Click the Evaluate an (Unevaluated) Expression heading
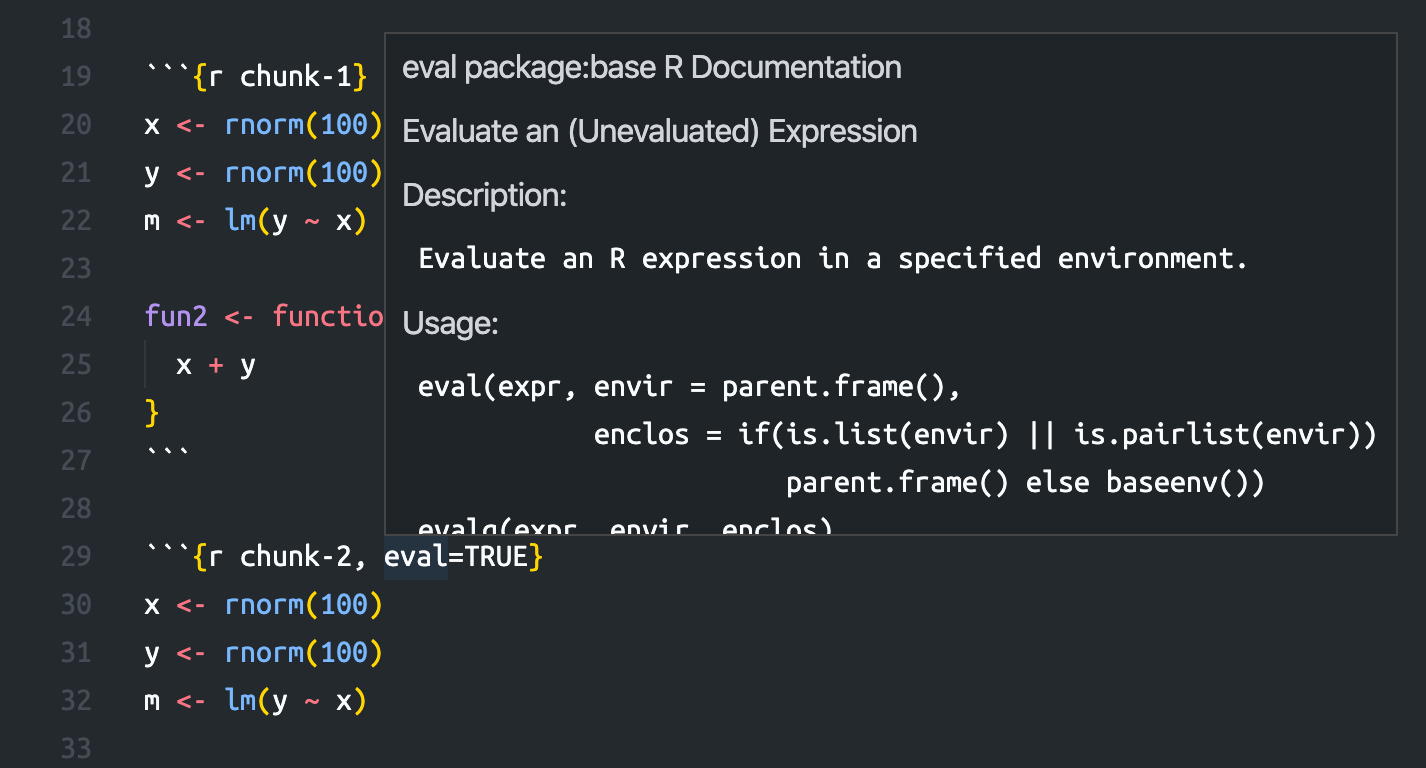1426x768 pixels. [659, 131]
